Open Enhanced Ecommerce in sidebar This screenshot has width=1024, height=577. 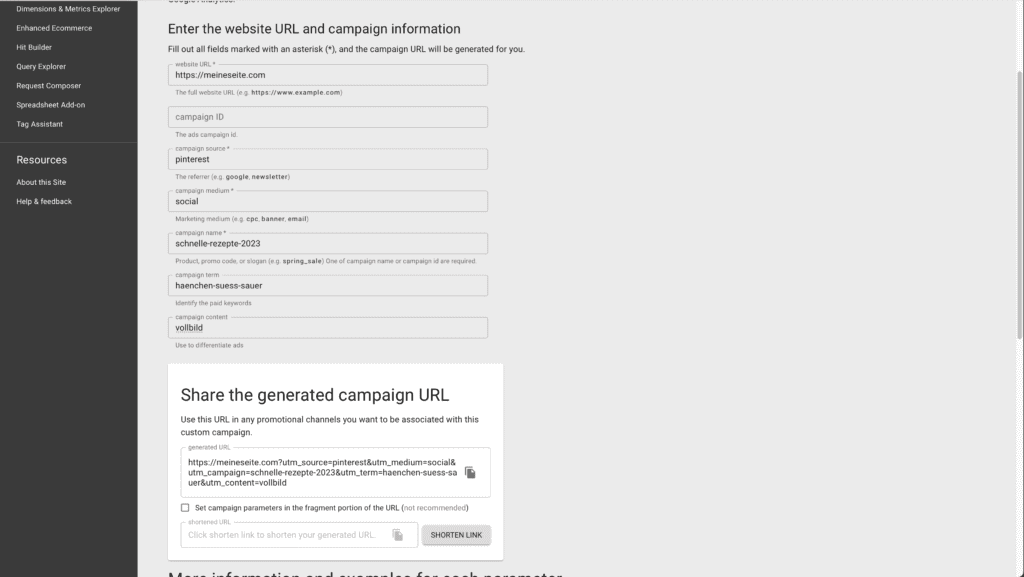coord(54,28)
